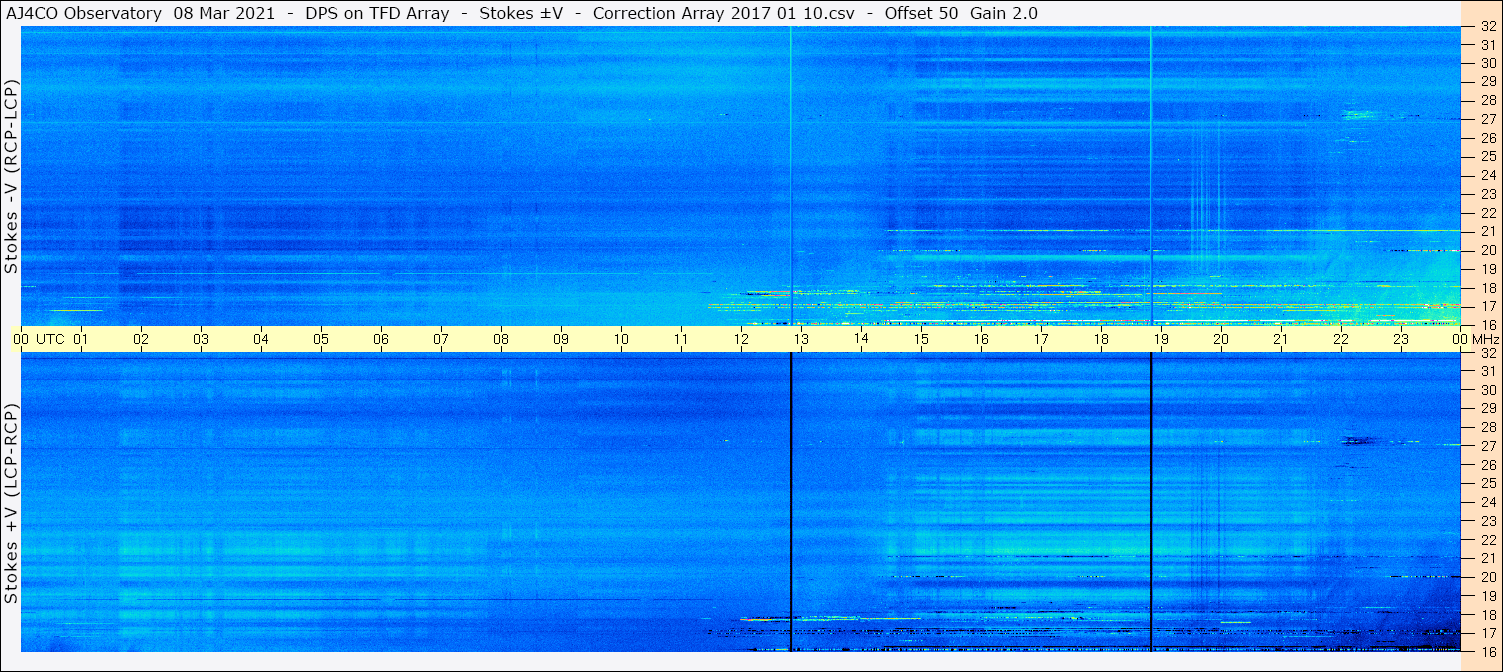Click the Gain 2.0 value in header

coord(1004,13)
